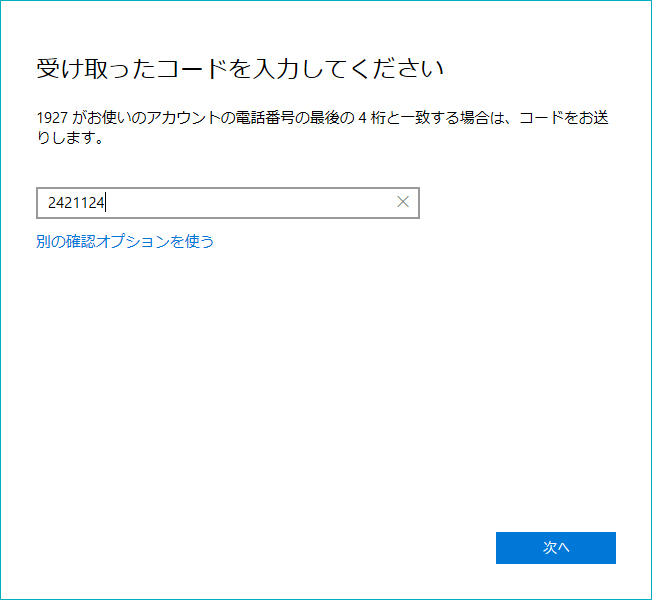This screenshot has height=600, width=652.
Task: Click the number 1927 in the description
Action: pos(52,118)
